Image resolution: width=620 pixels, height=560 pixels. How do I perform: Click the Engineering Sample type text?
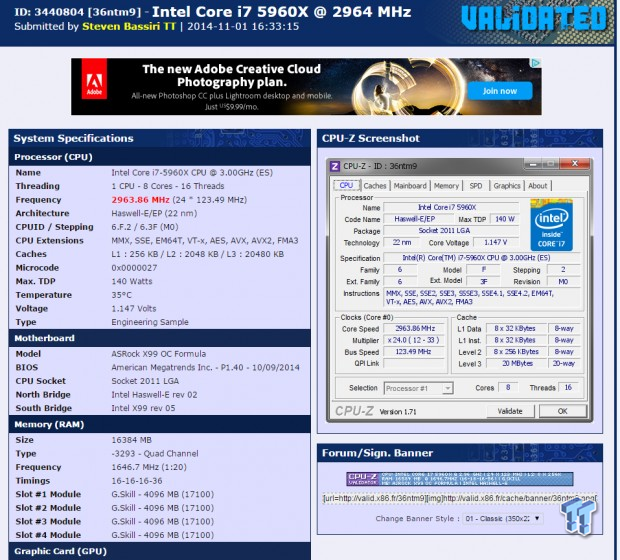pos(150,322)
